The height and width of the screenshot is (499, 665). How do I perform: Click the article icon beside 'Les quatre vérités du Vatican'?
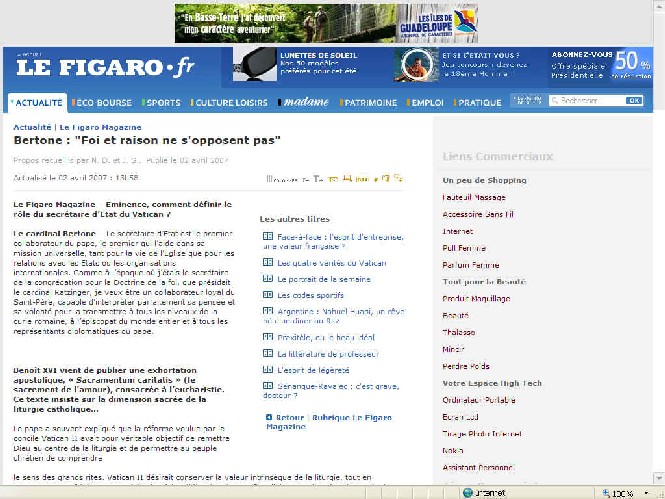[x=267, y=263]
